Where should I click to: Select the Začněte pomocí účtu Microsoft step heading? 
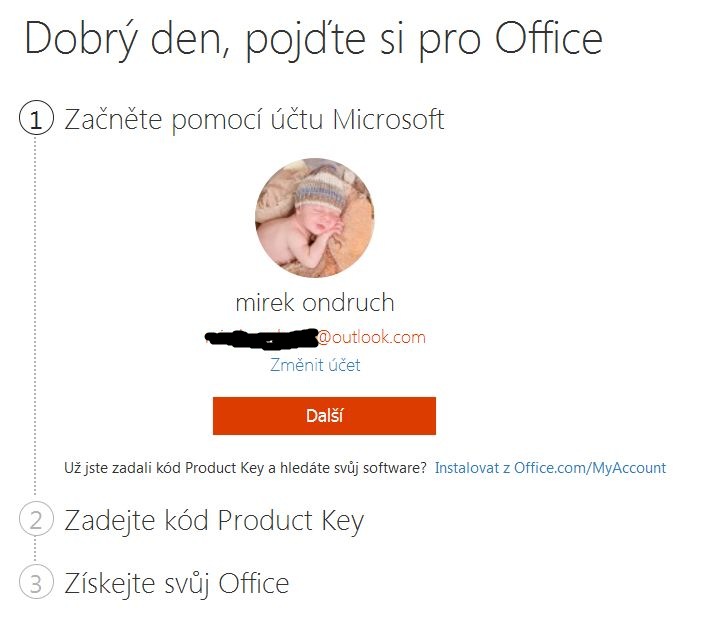tap(254, 120)
